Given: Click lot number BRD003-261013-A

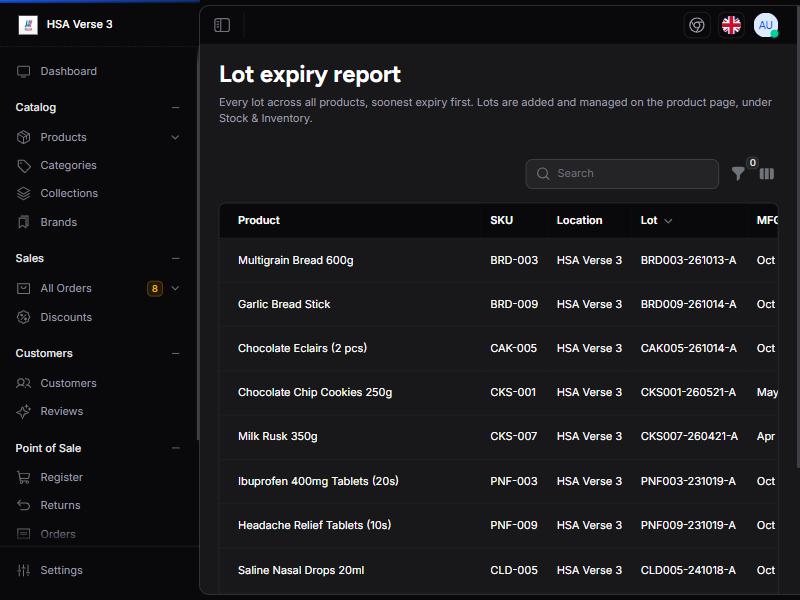Looking at the screenshot, I should pyautogui.click(x=688, y=260).
